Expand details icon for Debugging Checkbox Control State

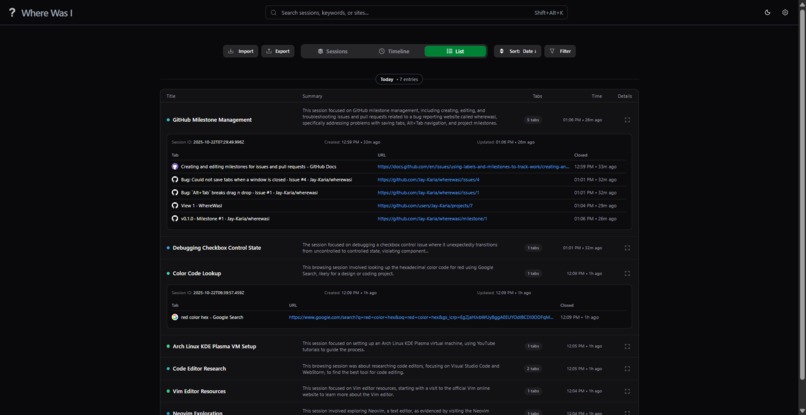(627, 248)
